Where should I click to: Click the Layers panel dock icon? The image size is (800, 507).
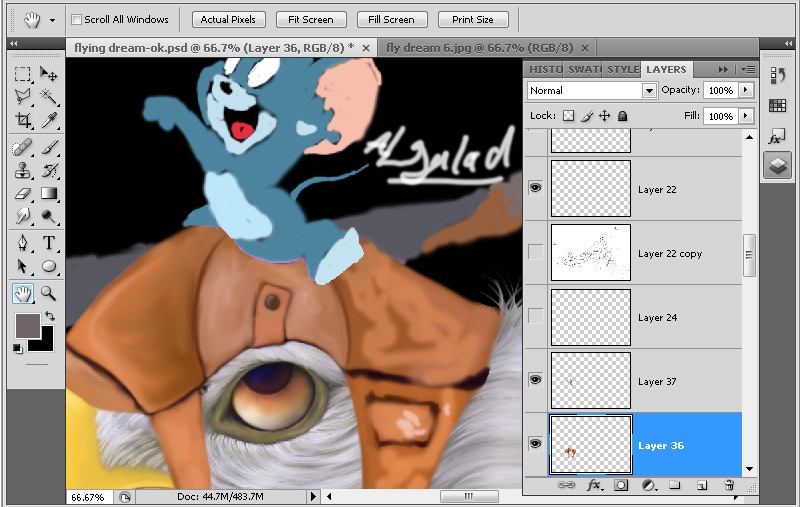point(778,166)
